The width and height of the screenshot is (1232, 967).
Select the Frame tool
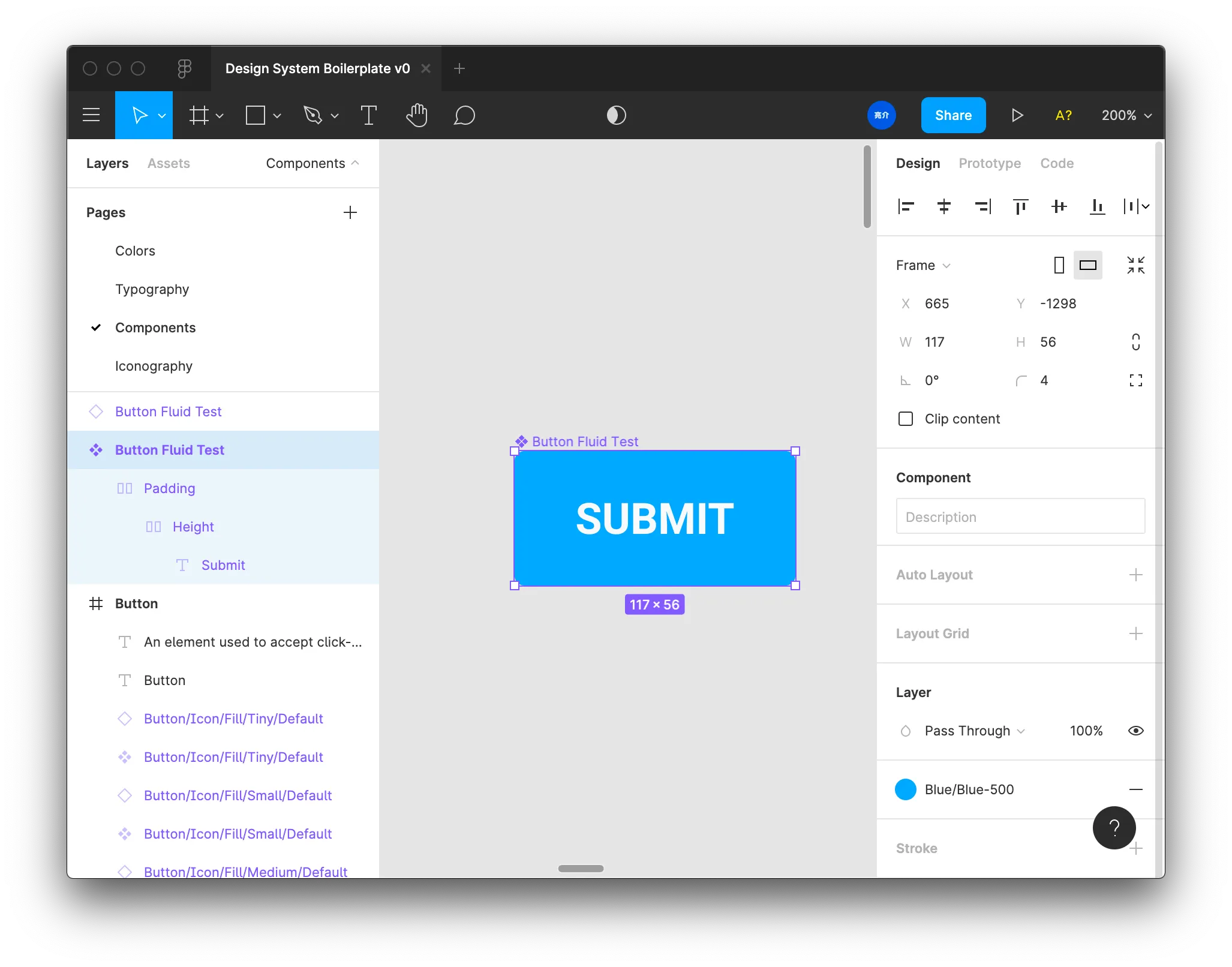[x=199, y=115]
